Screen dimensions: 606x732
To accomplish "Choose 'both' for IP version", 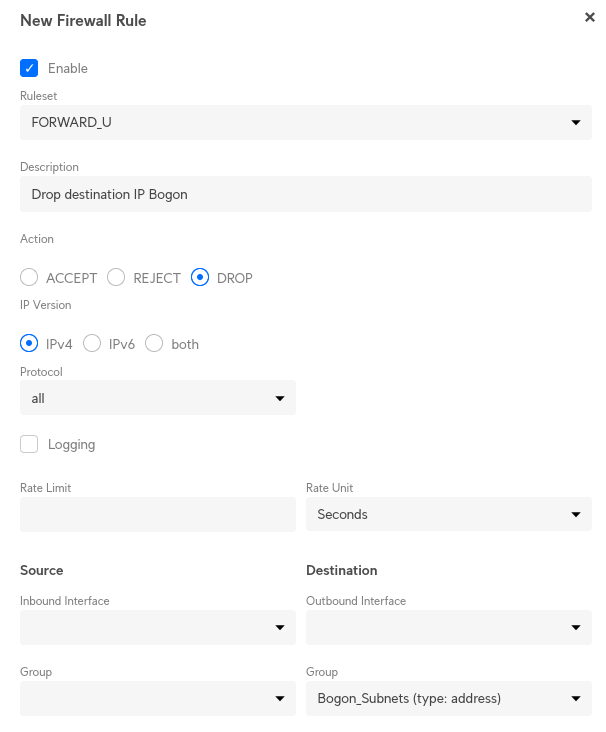I will 154,344.
